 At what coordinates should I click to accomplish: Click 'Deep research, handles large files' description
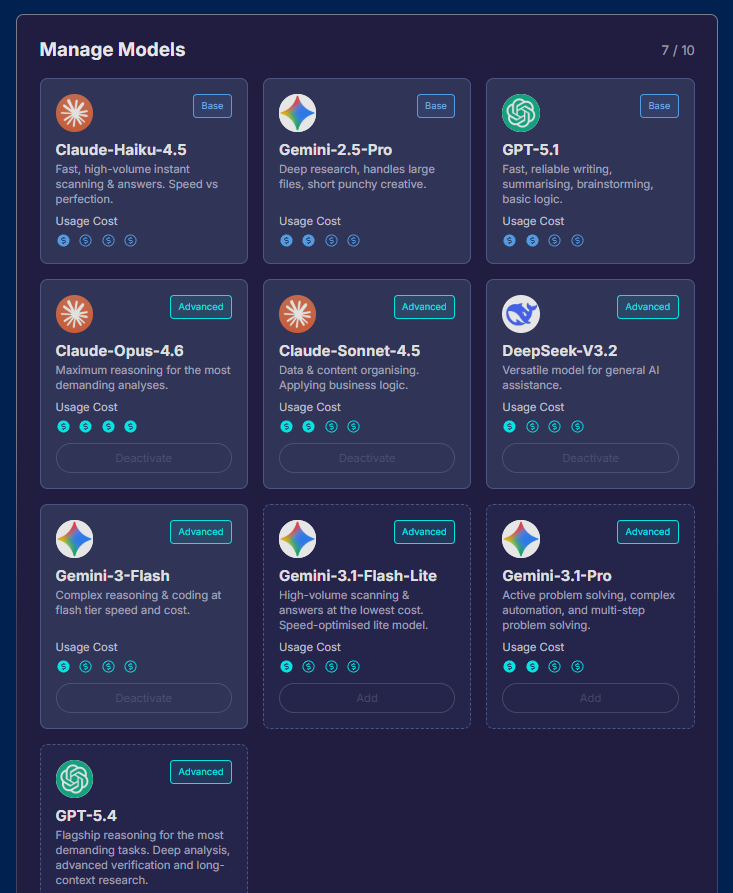tap(357, 177)
